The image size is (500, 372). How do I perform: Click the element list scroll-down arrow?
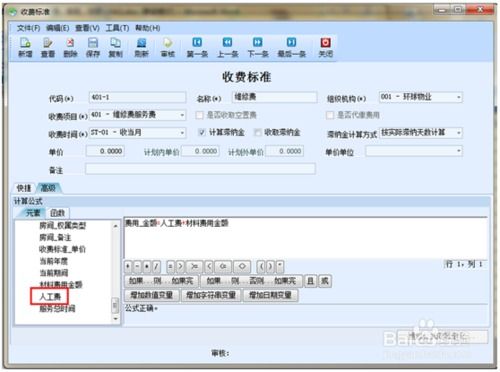[115, 319]
